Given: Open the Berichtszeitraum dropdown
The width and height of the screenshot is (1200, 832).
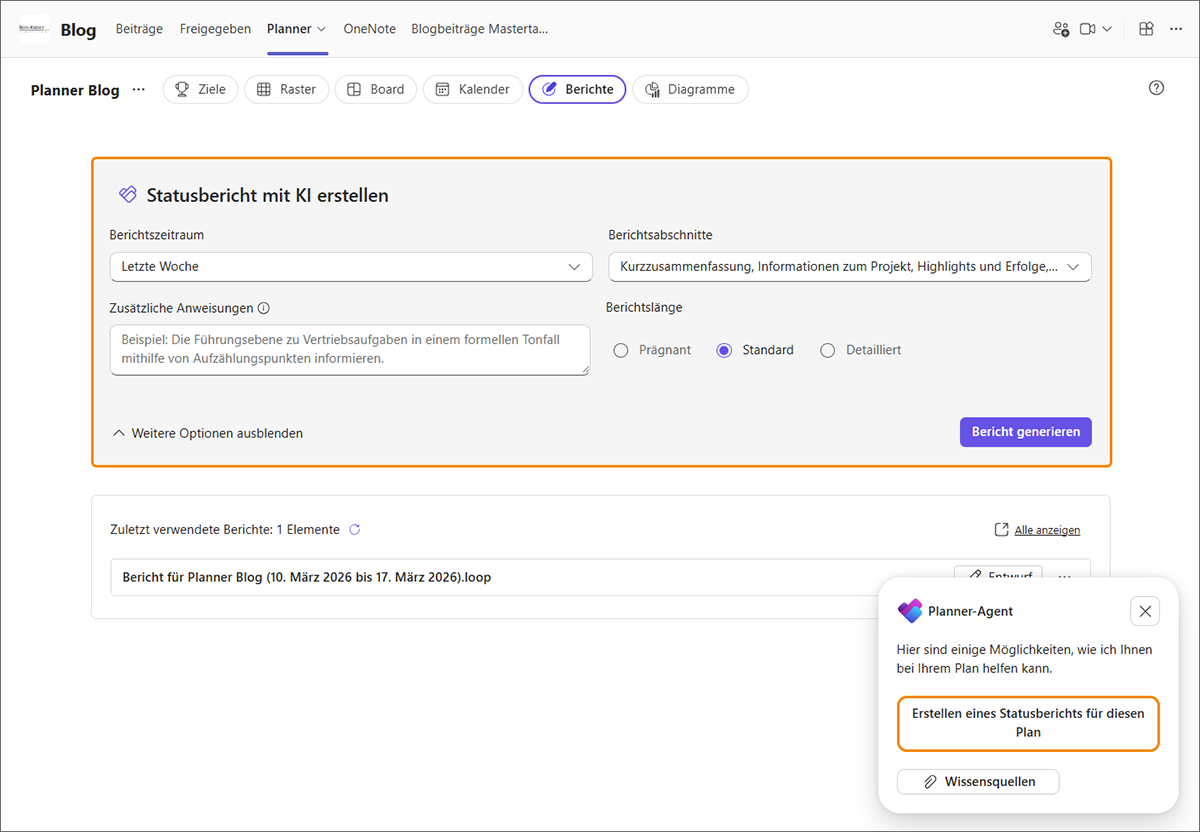Looking at the screenshot, I should pos(350,267).
